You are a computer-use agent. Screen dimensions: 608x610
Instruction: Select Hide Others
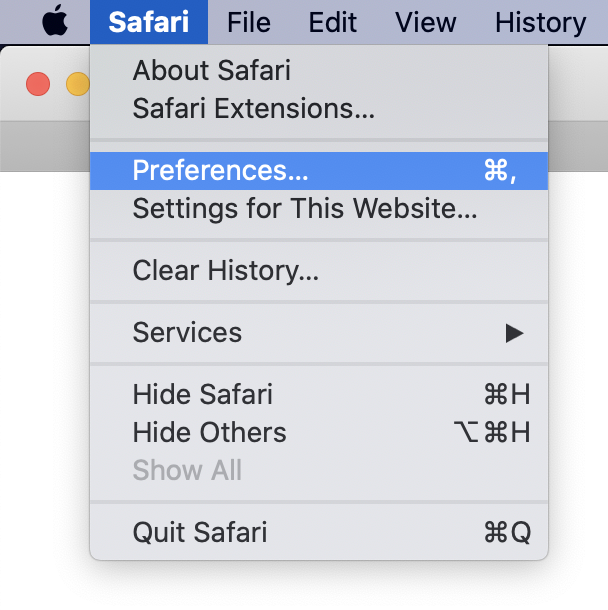tap(209, 432)
